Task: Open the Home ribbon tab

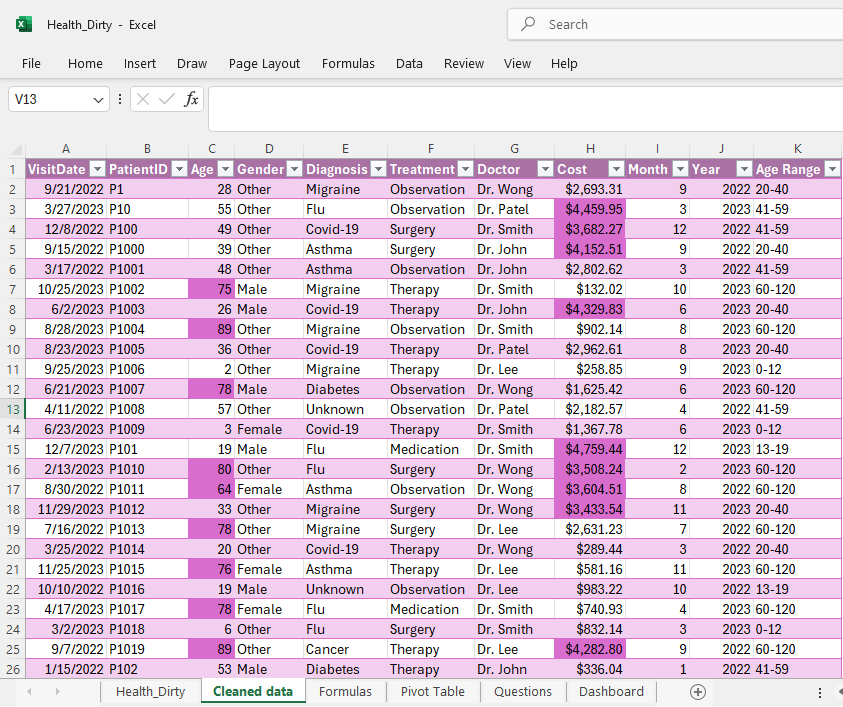Action: [x=85, y=63]
